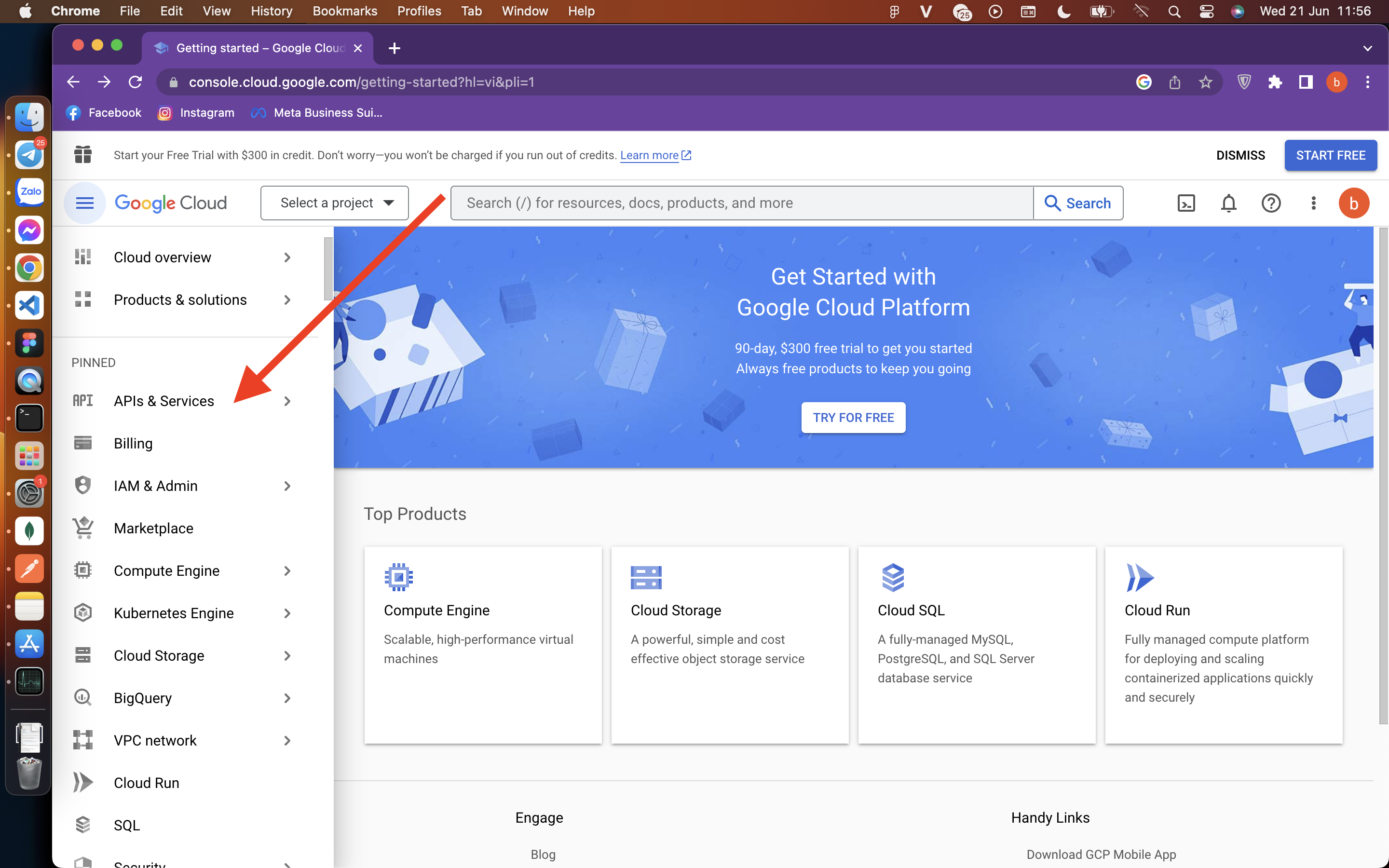Toggle Chrome side panel icon
This screenshot has height=868, width=1389.
pyautogui.click(x=1306, y=82)
